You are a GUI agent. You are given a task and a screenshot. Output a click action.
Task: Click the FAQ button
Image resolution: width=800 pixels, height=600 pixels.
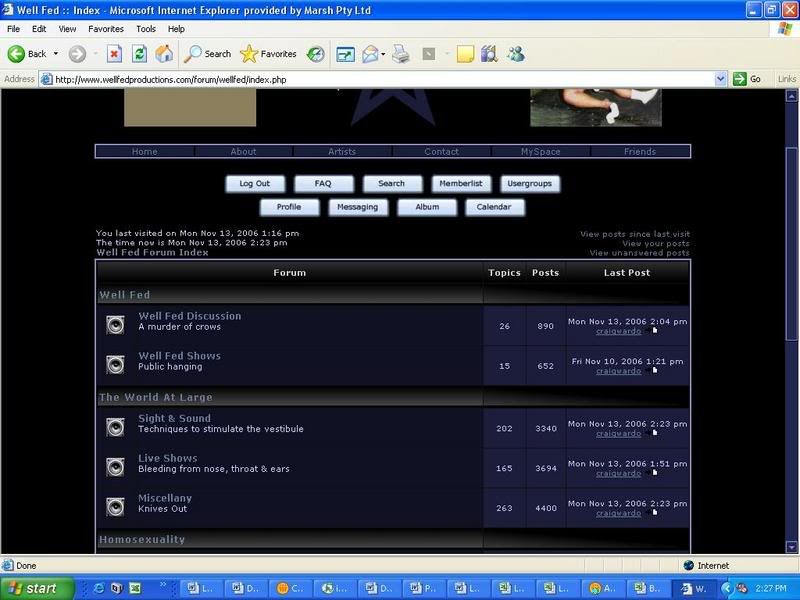[323, 184]
